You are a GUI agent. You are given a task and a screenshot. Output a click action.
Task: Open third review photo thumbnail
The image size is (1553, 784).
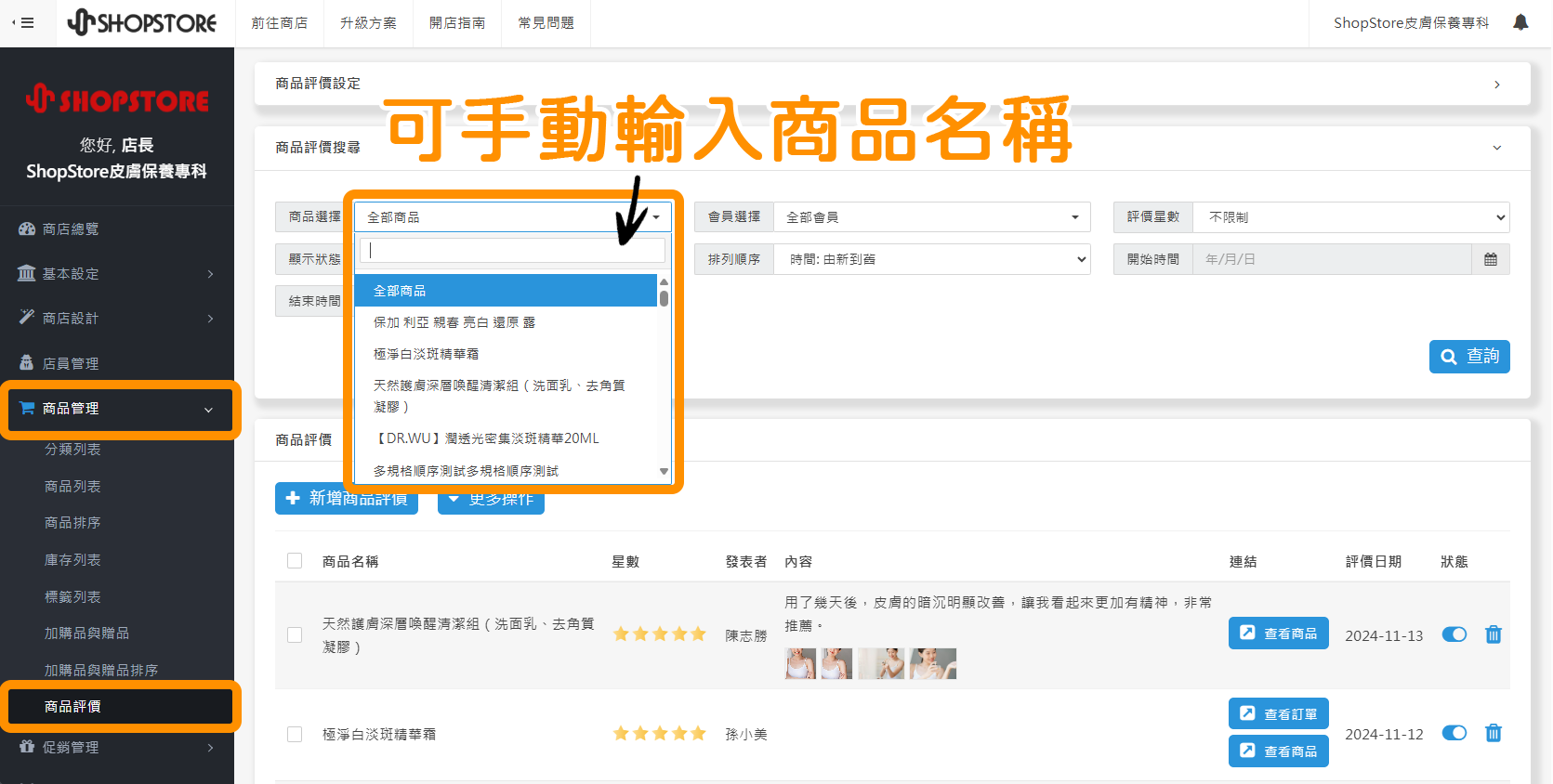(881, 663)
